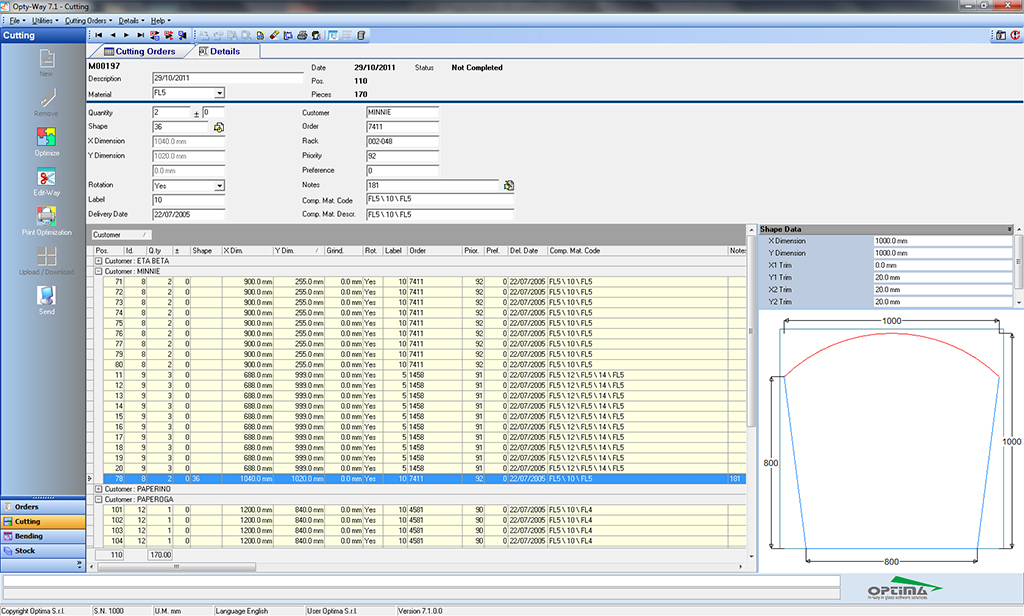Open the Stock navigation pane
Viewport: 1024px width, 616px height.
(x=43, y=551)
